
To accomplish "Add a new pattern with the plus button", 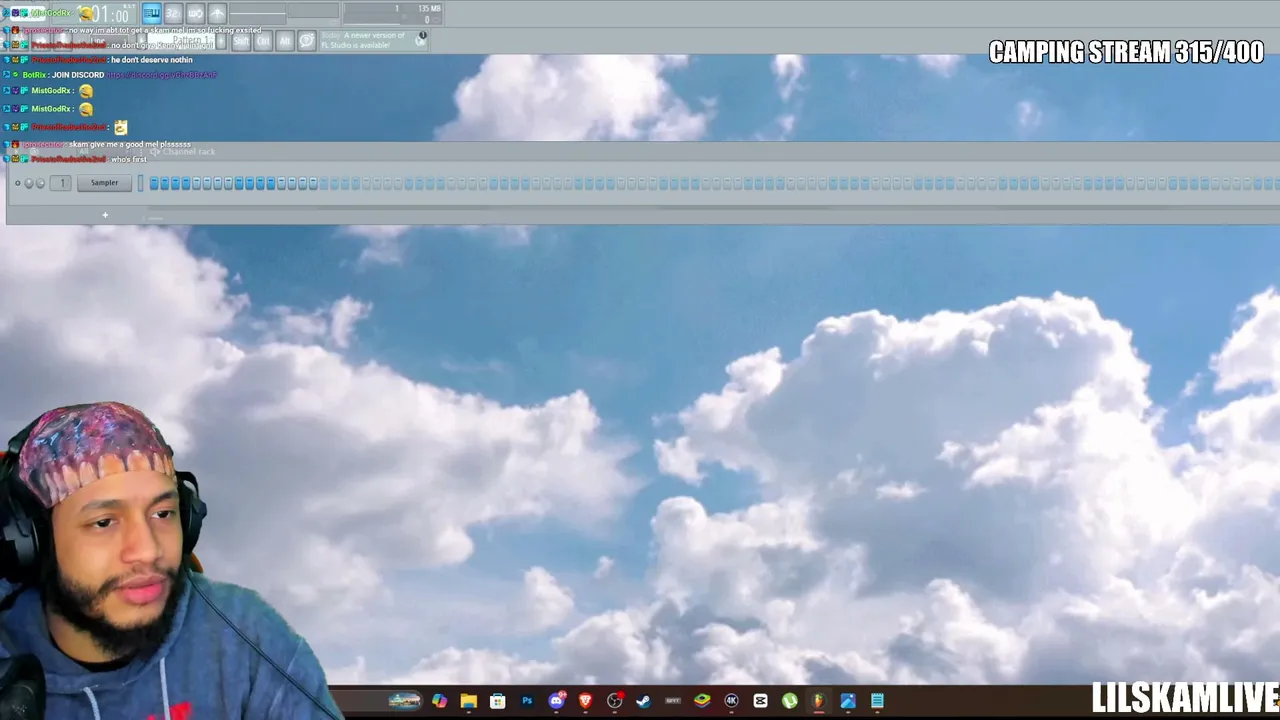I will coord(221,41).
